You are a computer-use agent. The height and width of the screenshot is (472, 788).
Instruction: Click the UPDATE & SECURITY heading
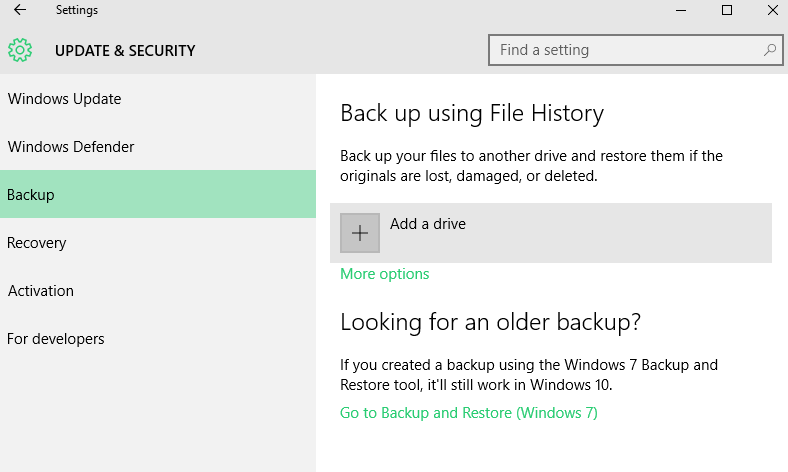pyautogui.click(x=125, y=51)
